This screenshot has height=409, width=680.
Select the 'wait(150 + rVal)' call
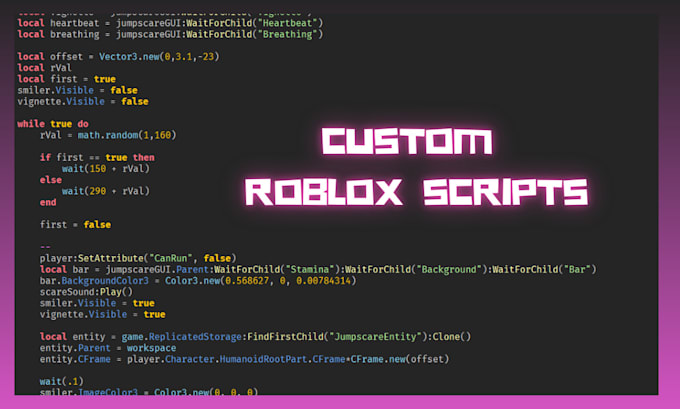pos(106,169)
